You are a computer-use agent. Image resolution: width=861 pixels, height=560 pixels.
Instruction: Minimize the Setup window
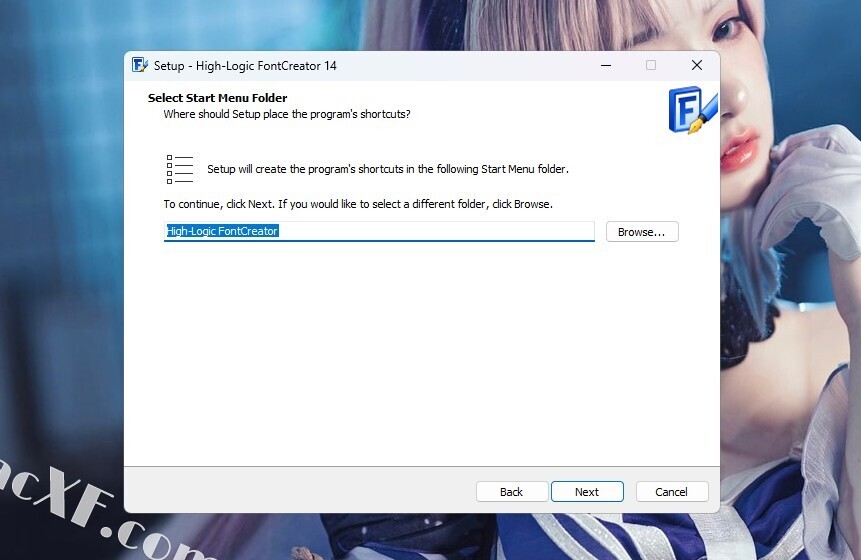click(x=606, y=66)
